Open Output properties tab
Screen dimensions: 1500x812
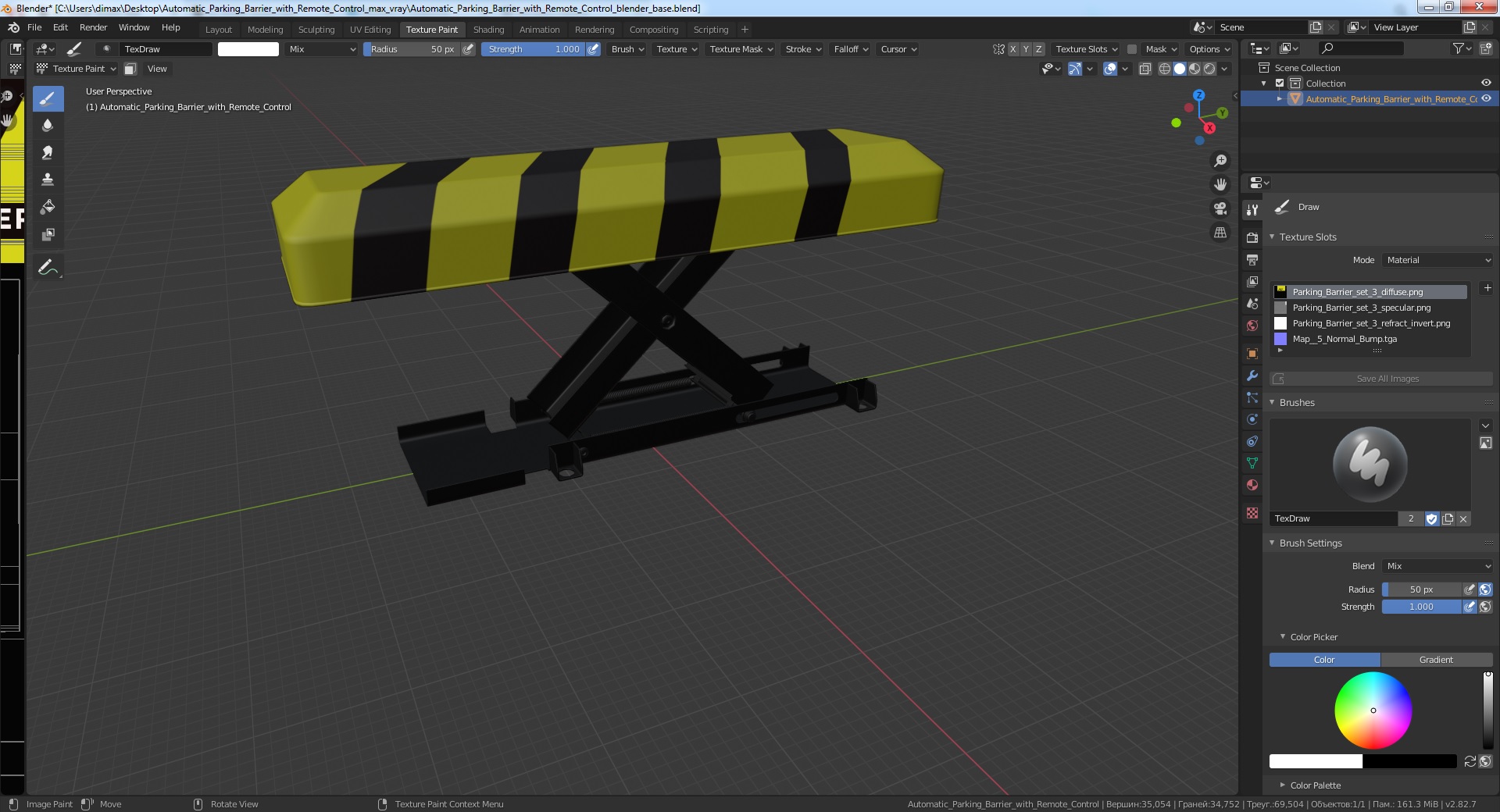(1252, 259)
